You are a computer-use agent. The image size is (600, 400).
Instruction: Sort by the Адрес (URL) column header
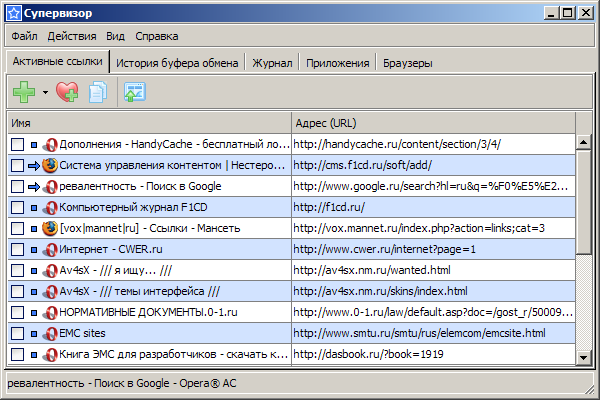pyautogui.click(x=433, y=123)
